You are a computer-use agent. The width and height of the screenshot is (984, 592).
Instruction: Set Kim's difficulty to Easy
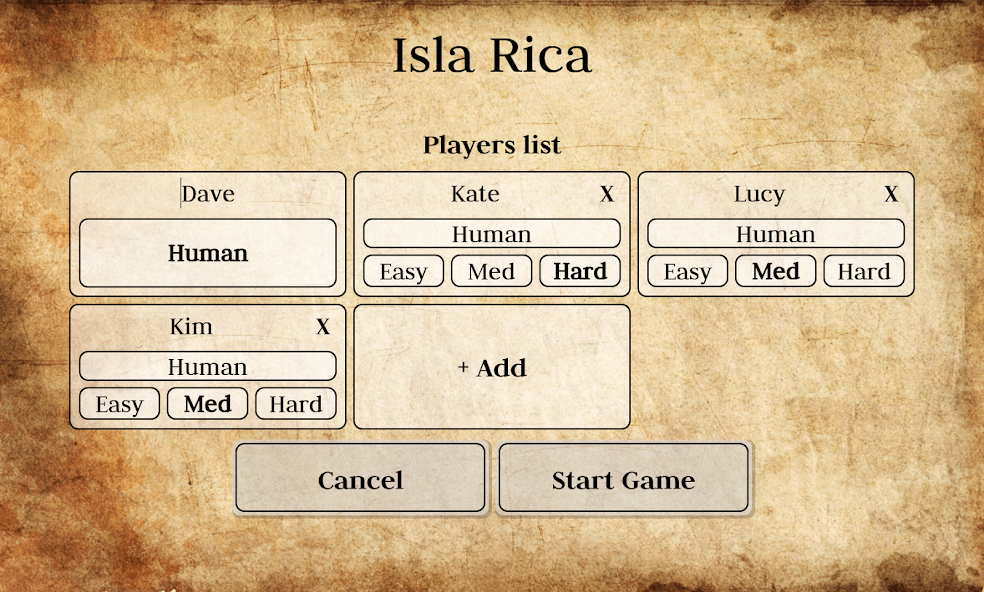click(119, 403)
